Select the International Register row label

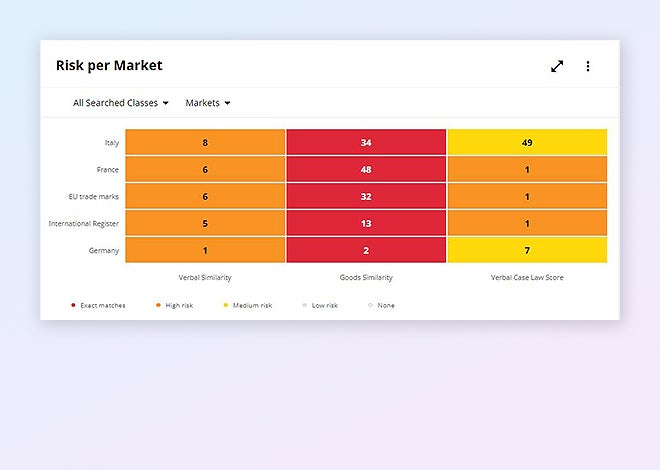[84, 223]
